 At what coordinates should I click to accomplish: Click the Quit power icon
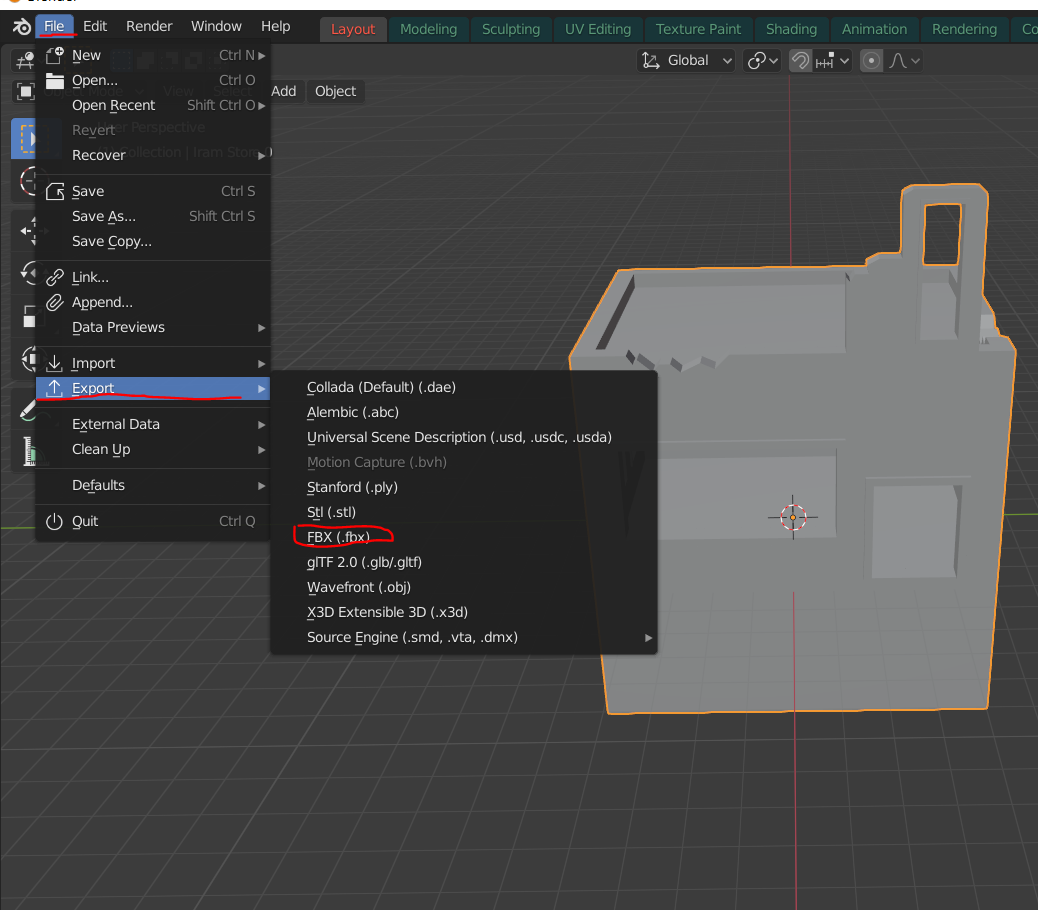coord(54,521)
